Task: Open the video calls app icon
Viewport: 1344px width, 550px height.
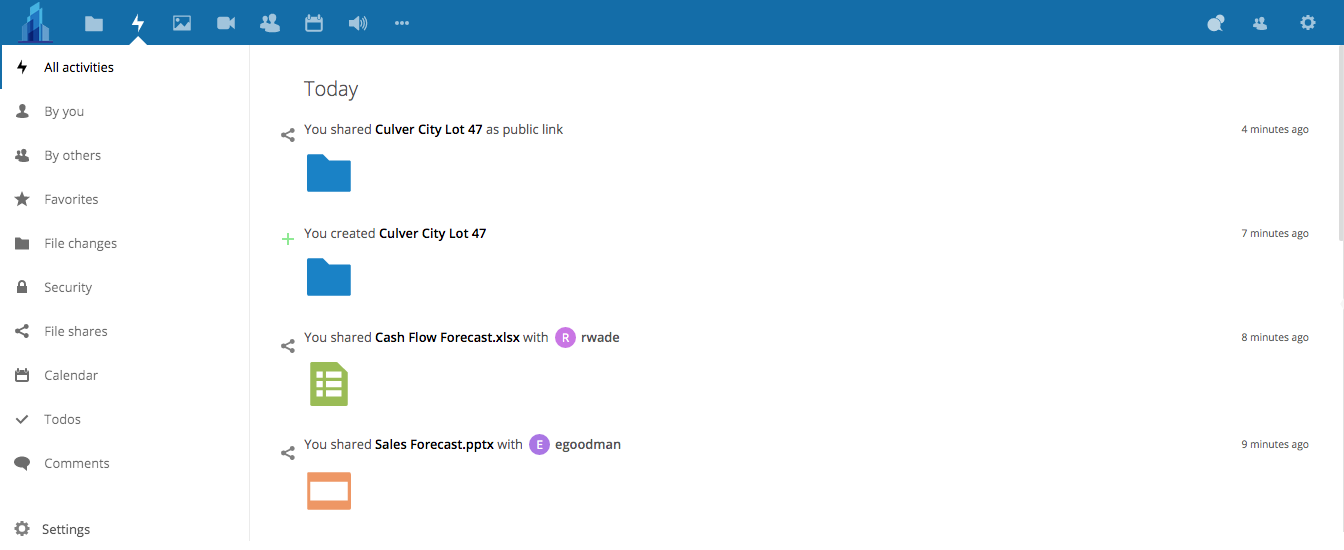Action: pyautogui.click(x=226, y=23)
